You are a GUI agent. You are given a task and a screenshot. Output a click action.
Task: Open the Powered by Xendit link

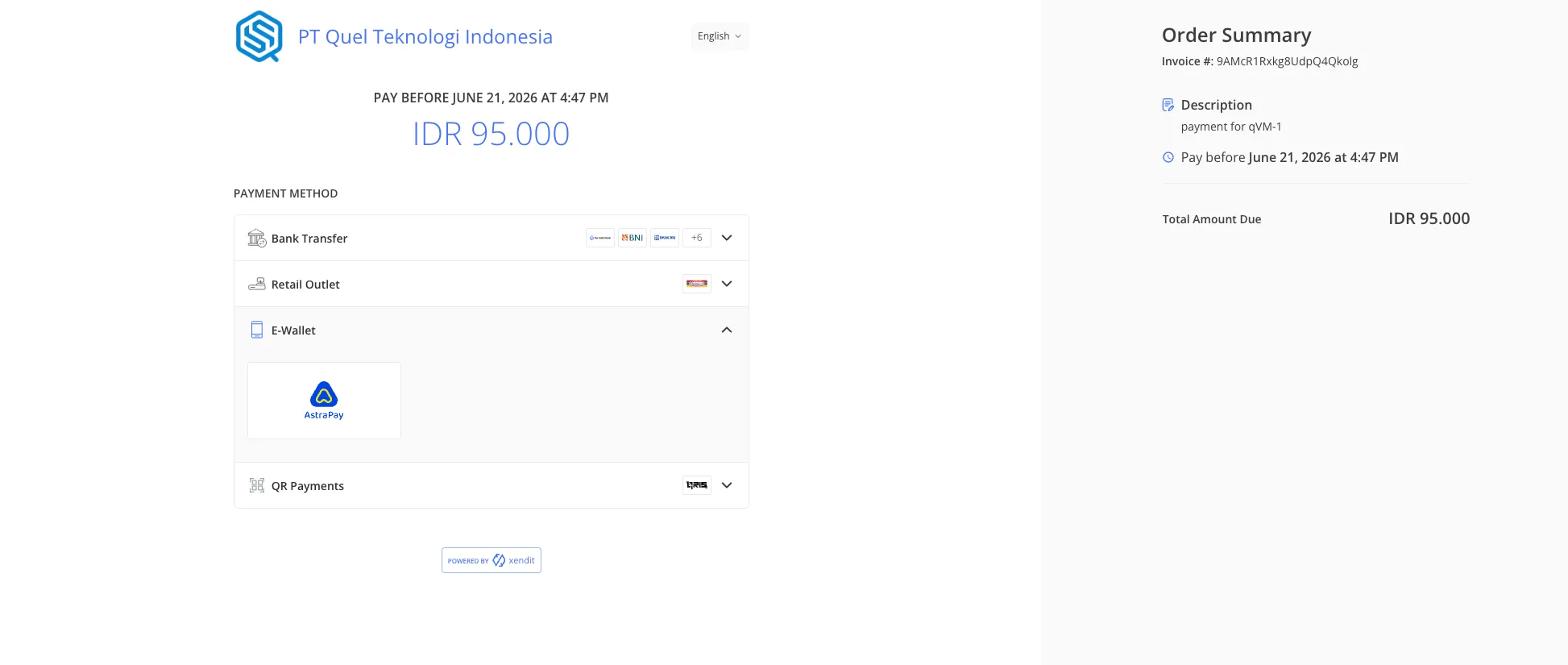click(x=492, y=560)
